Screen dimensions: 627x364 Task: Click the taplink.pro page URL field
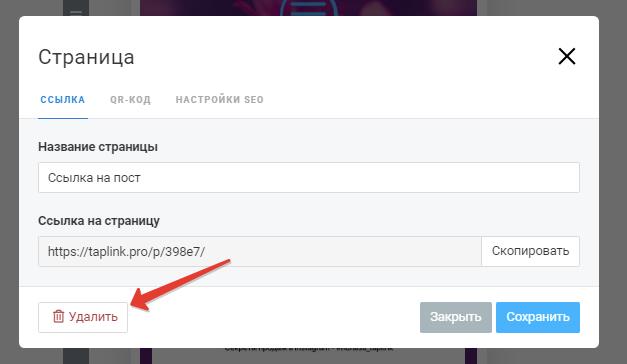point(260,252)
